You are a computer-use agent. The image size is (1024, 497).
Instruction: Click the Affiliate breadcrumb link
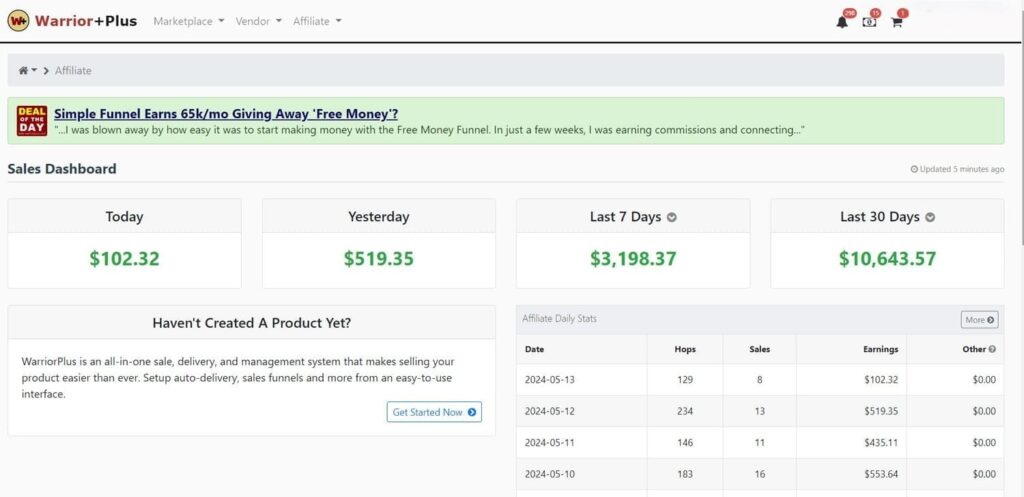(x=73, y=71)
